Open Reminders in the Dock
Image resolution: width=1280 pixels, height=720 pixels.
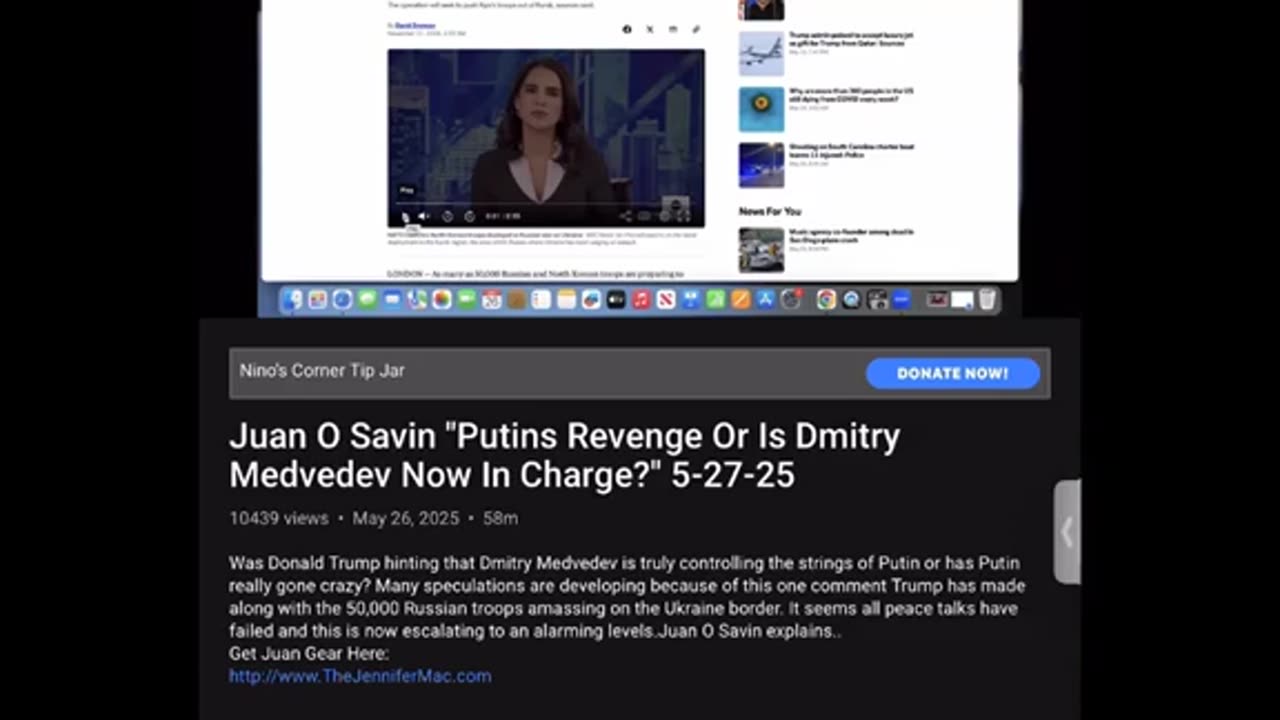540,299
